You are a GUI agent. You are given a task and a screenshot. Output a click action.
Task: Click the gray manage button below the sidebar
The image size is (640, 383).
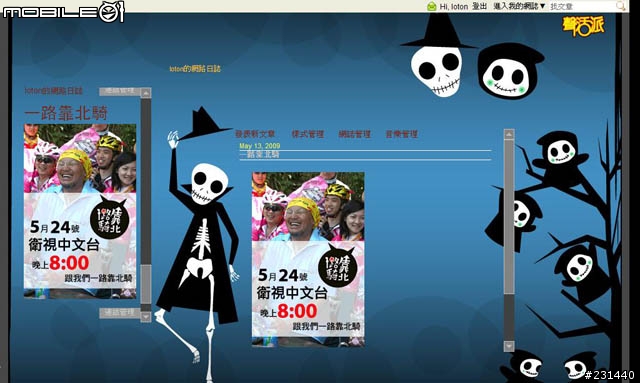click(120, 313)
